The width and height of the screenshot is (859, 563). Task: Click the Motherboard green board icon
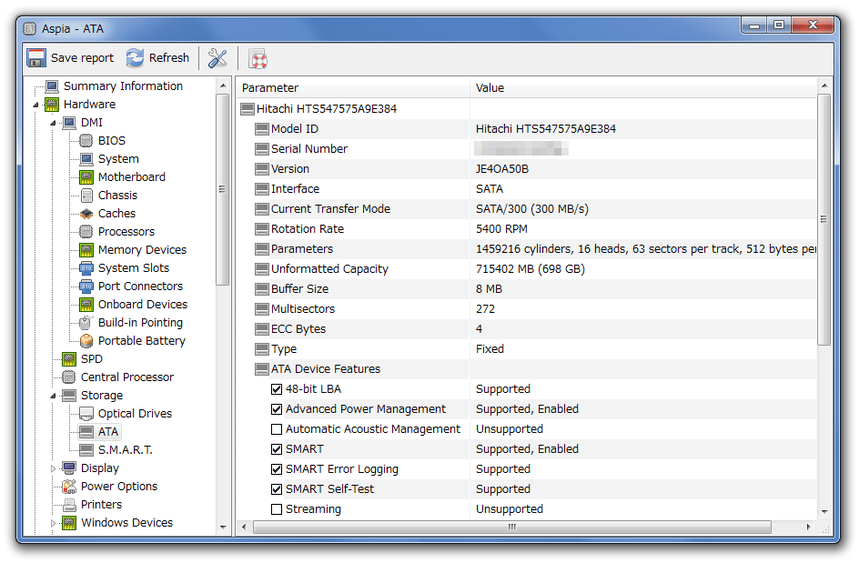(86, 177)
